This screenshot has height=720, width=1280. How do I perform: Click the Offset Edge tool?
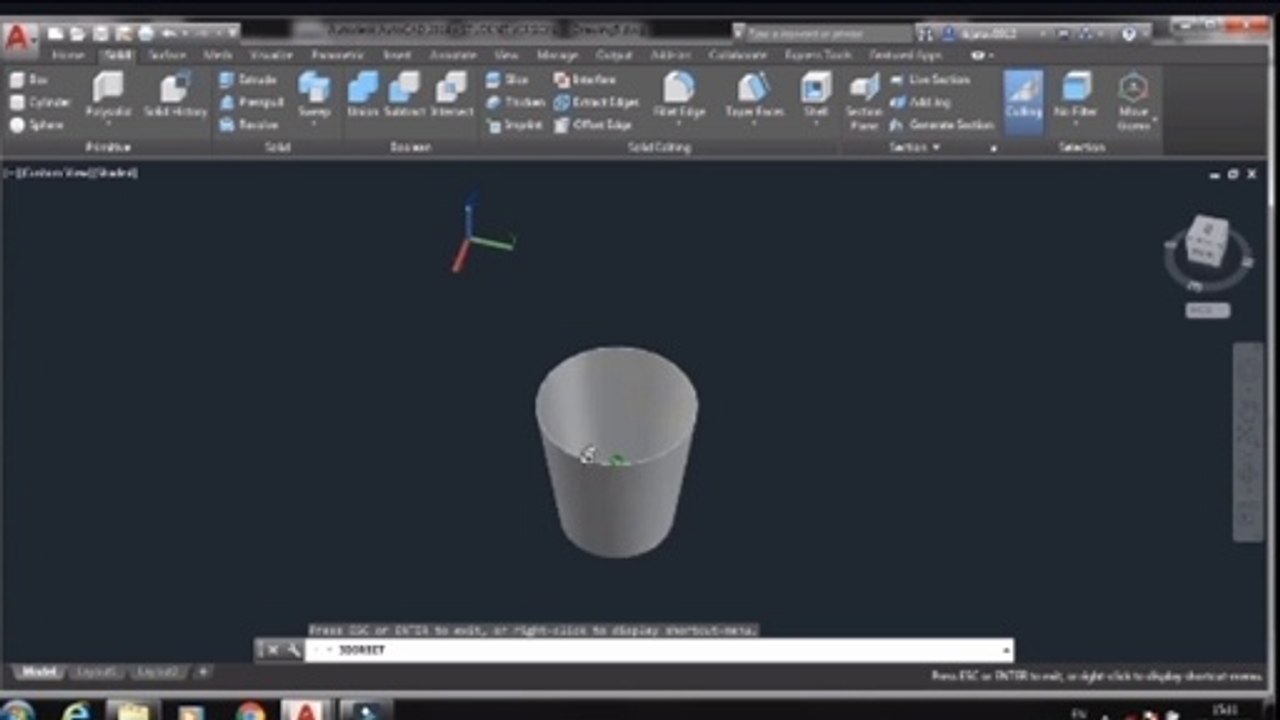(x=593, y=125)
